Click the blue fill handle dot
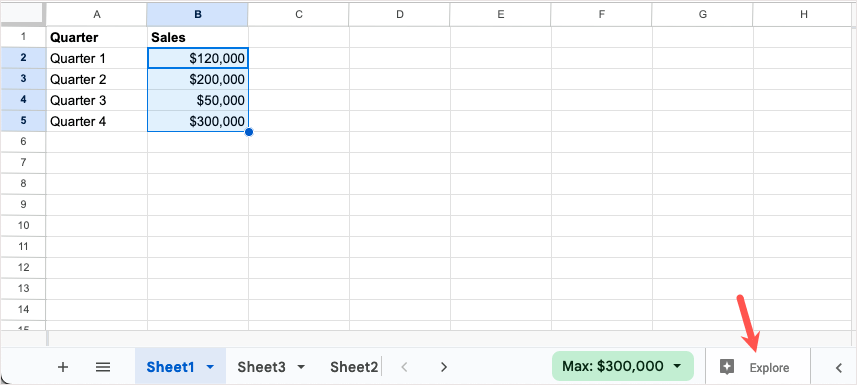 [249, 132]
